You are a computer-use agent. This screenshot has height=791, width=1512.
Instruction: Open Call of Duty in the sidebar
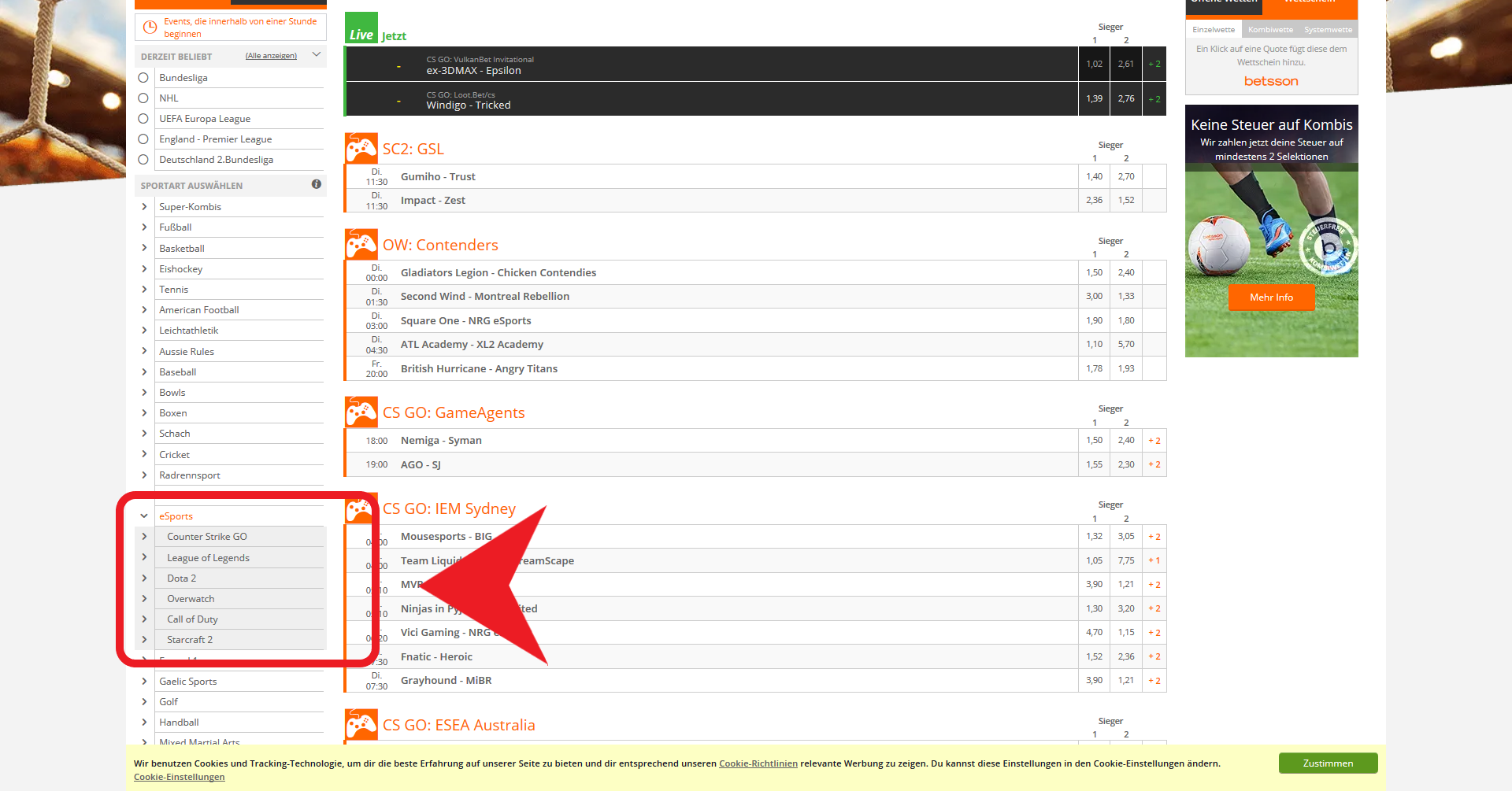(x=192, y=619)
